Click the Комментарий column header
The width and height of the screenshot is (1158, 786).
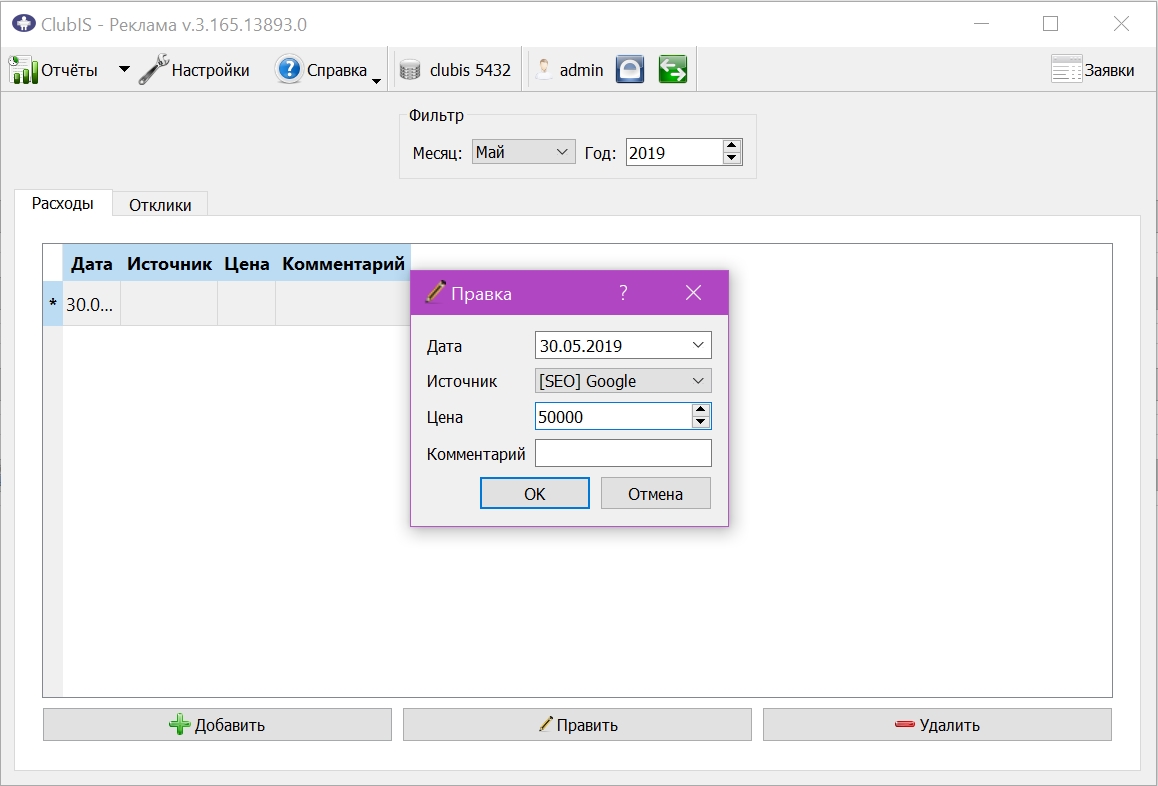pos(343,264)
